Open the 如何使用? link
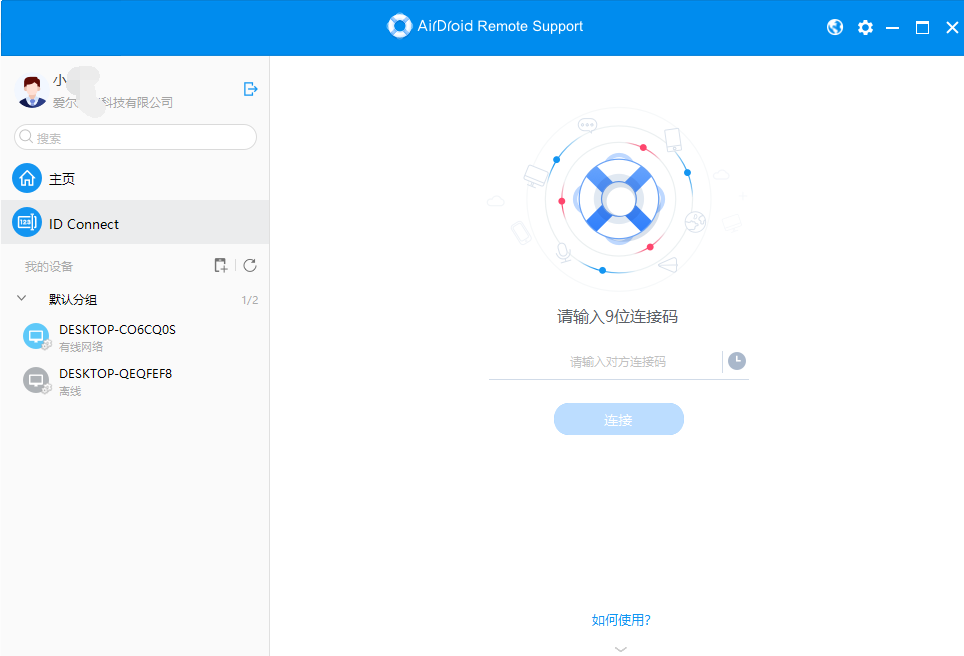 (621, 620)
